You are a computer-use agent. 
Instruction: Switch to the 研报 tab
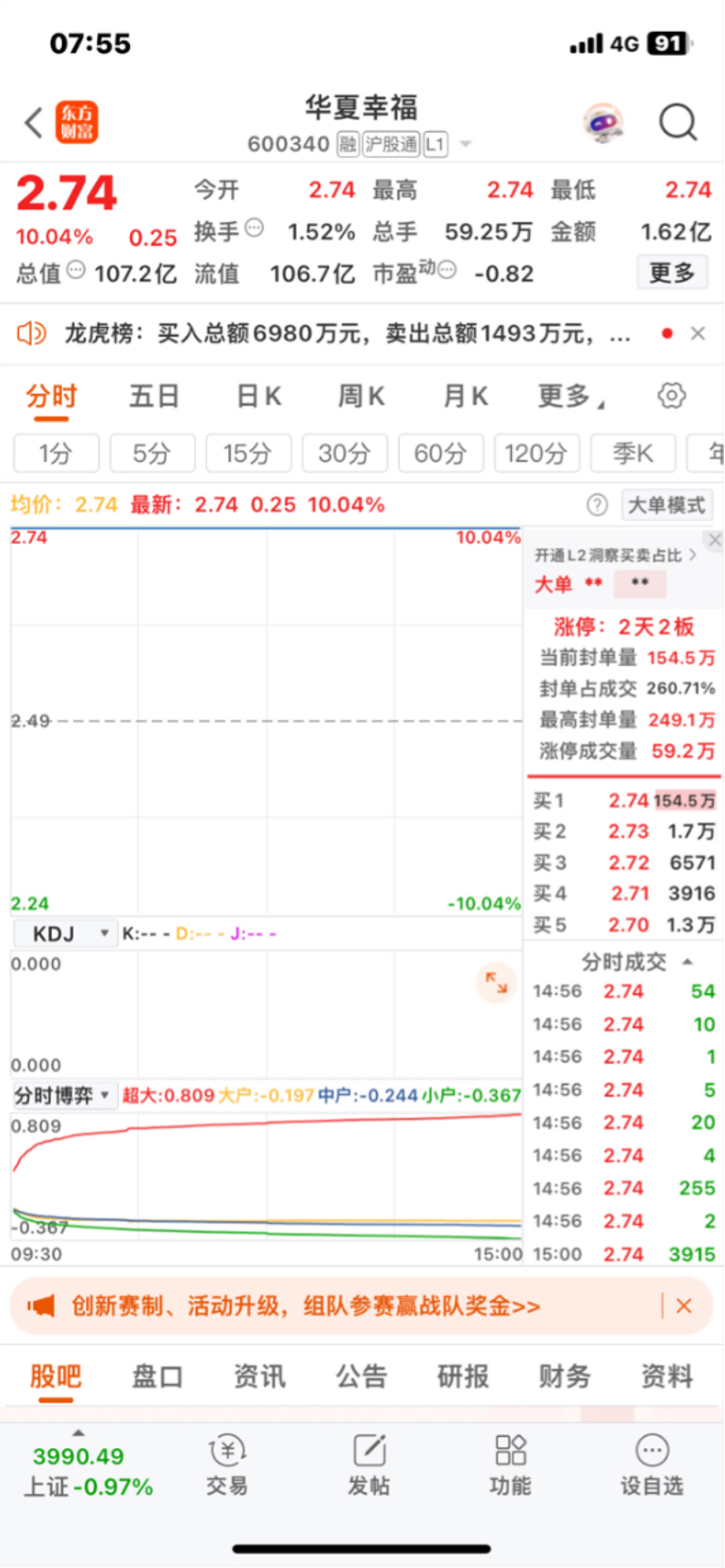tap(463, 1377)
